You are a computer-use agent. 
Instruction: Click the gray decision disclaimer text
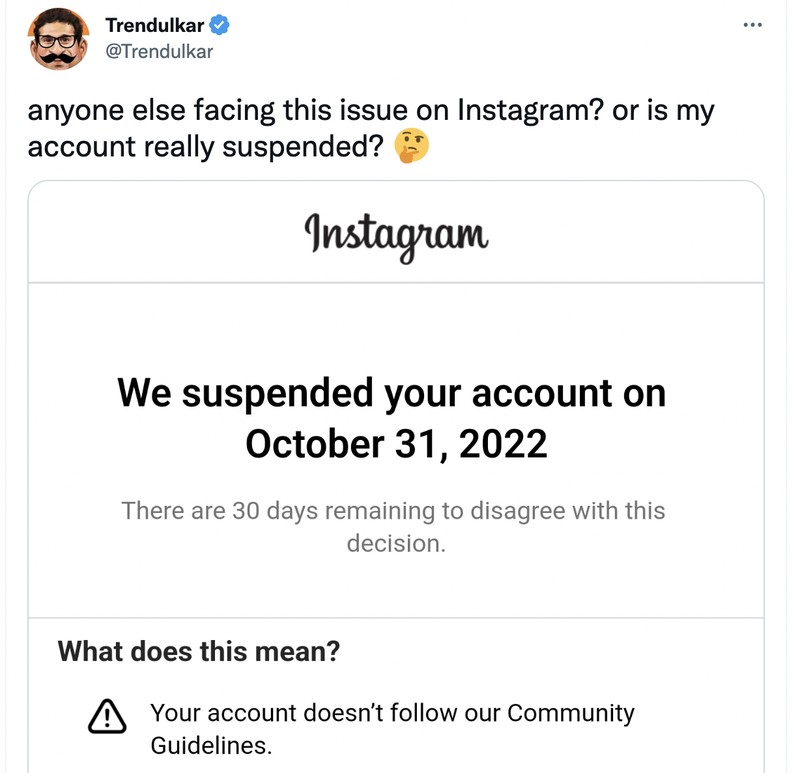[396, 524]
